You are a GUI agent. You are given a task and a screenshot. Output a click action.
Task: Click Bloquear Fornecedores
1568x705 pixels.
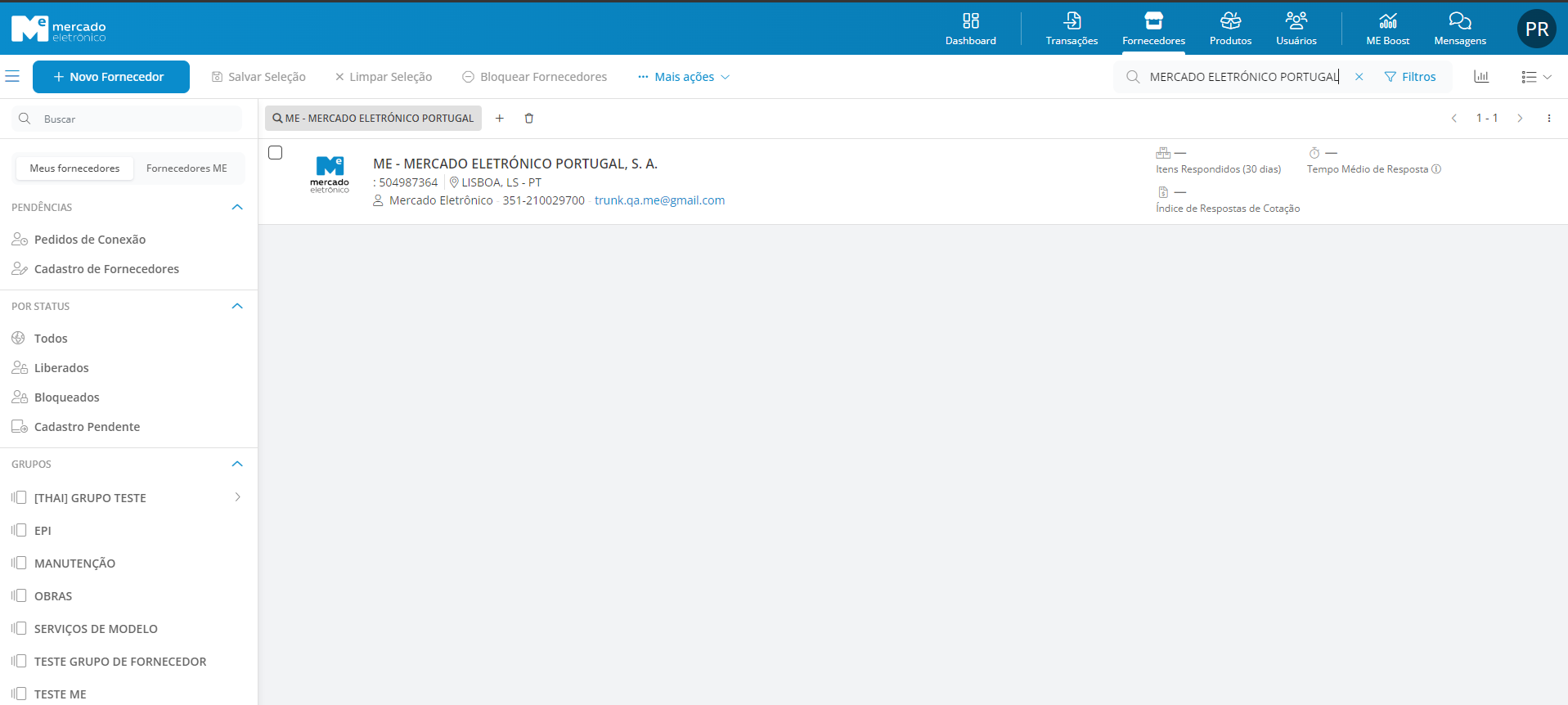click(x=535, y=77)
